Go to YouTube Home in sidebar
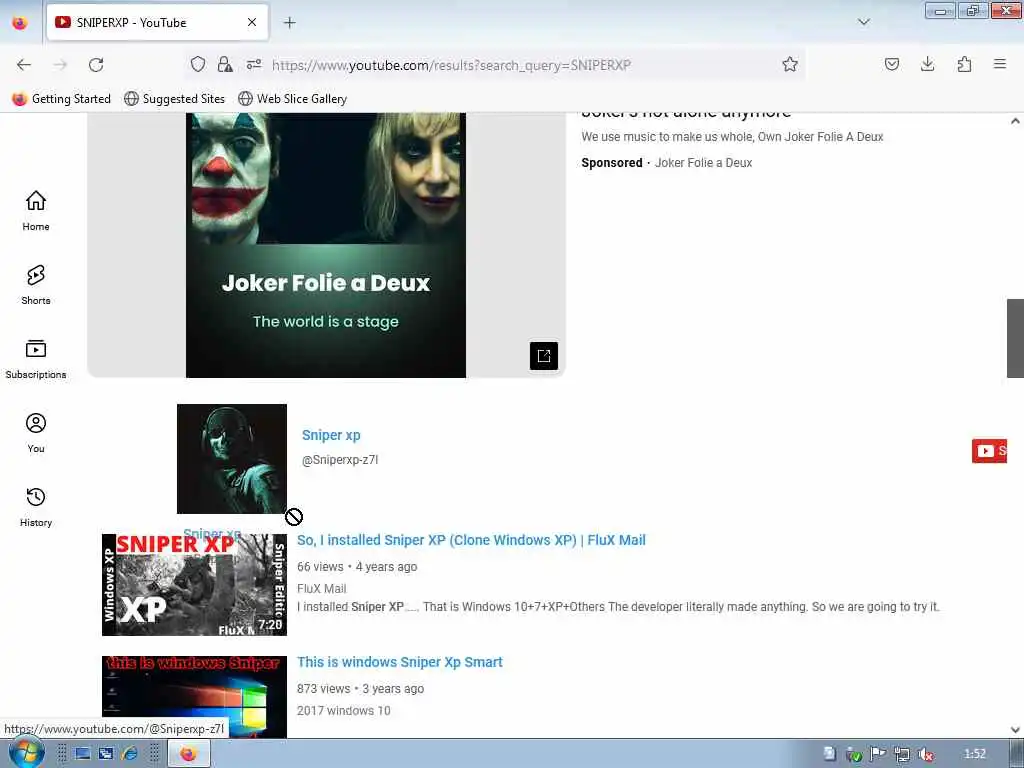Viewport: 1024px width, 768px height. click(x=36, y=210)
